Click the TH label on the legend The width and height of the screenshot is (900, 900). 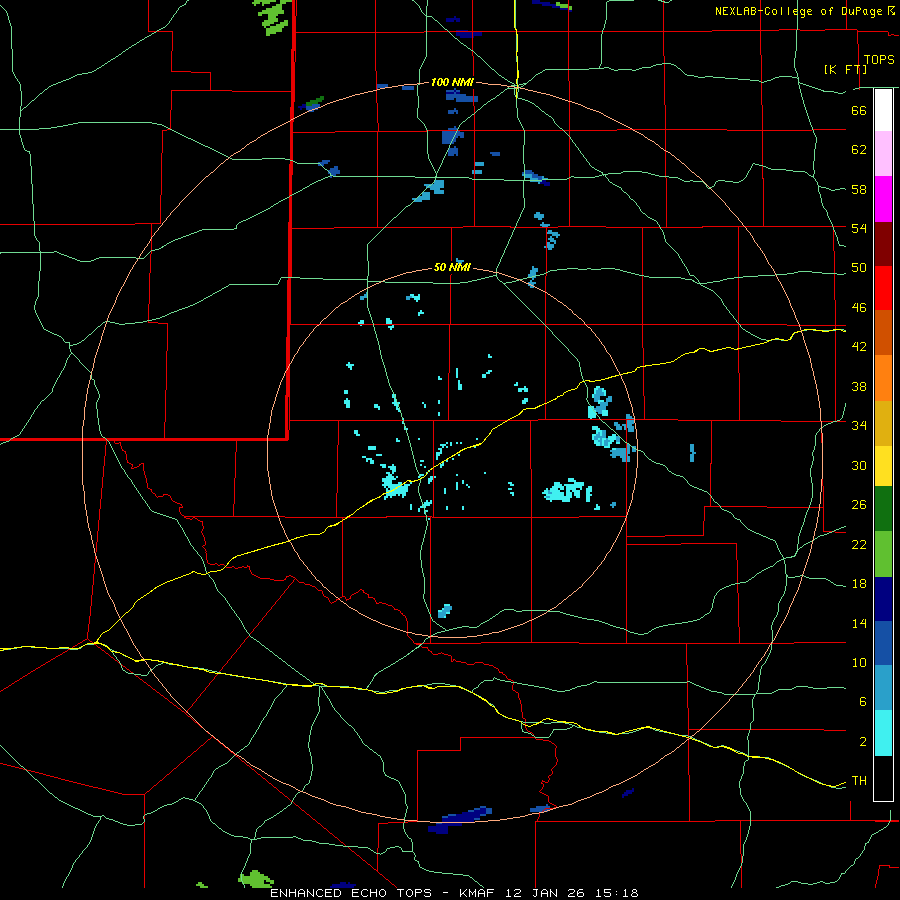pos(858,780)
